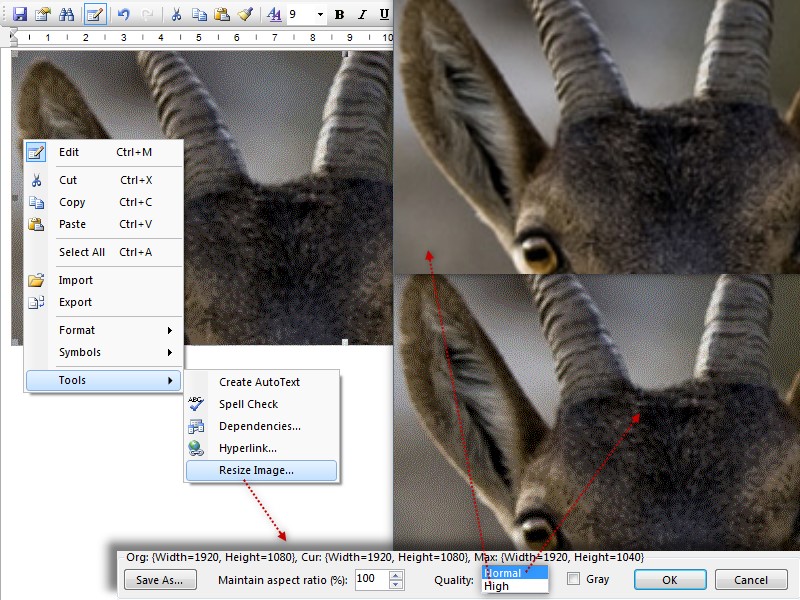
Task: Toggle Underline formatting
Action: tap(384, 14)
